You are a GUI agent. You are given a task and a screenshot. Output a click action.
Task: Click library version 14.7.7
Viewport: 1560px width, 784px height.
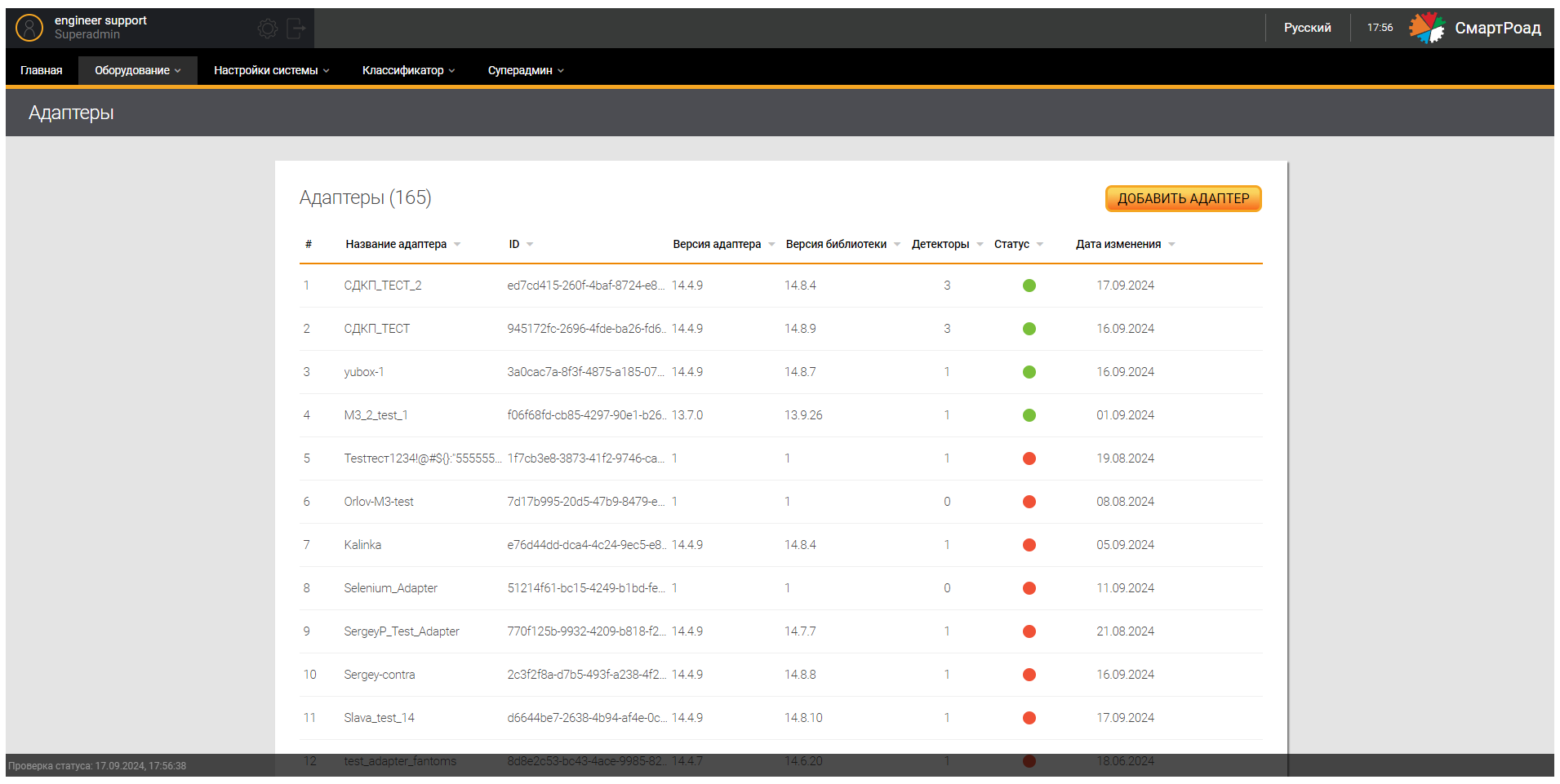[800, 631]
